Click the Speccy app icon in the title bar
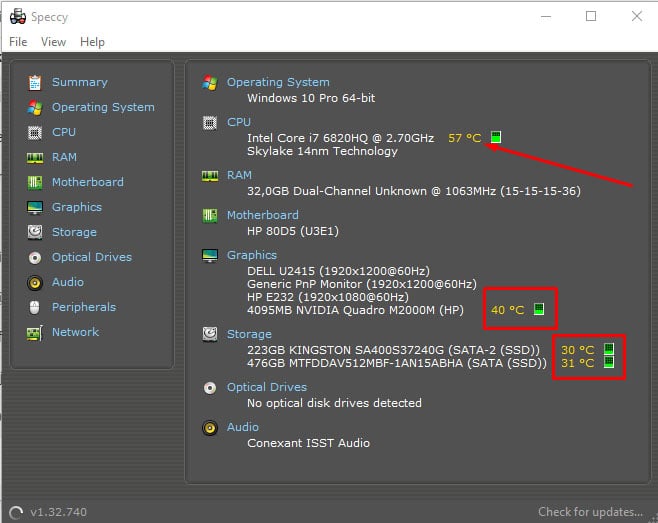The image size is (658, 523). click(18, 16)
